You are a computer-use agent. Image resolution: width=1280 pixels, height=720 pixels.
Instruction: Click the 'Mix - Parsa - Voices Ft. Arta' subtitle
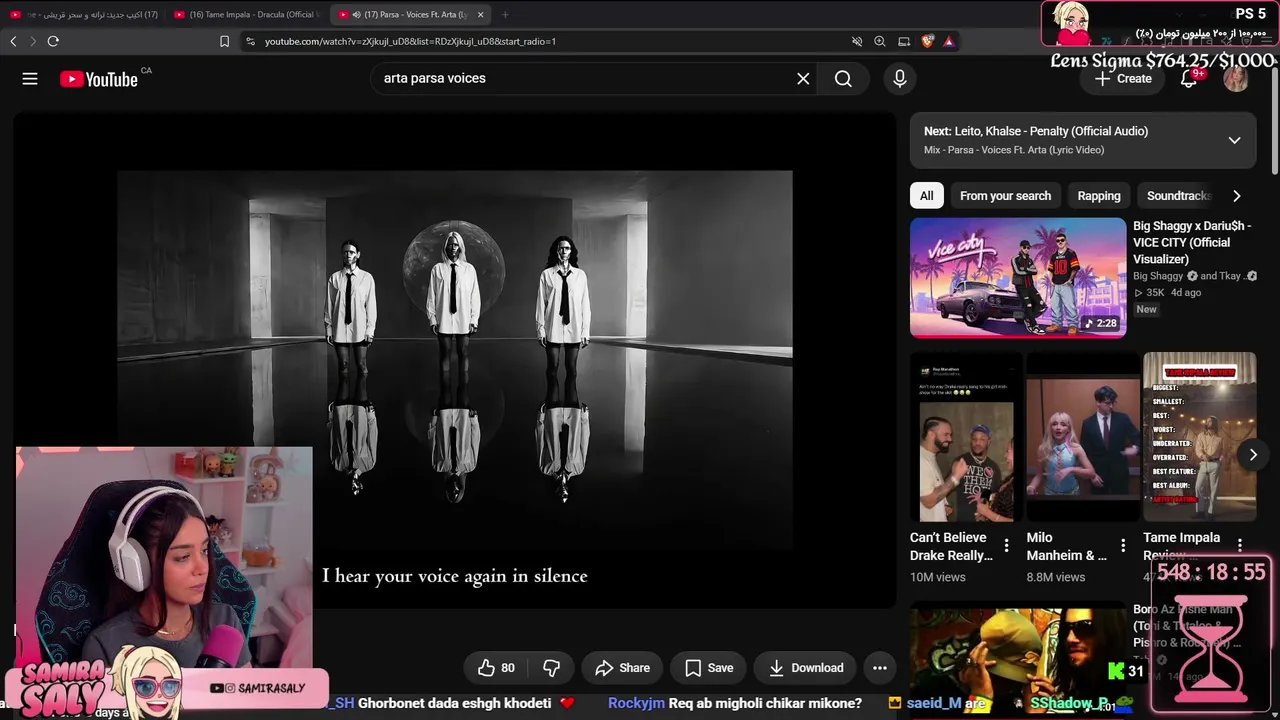coord(1014,150)
